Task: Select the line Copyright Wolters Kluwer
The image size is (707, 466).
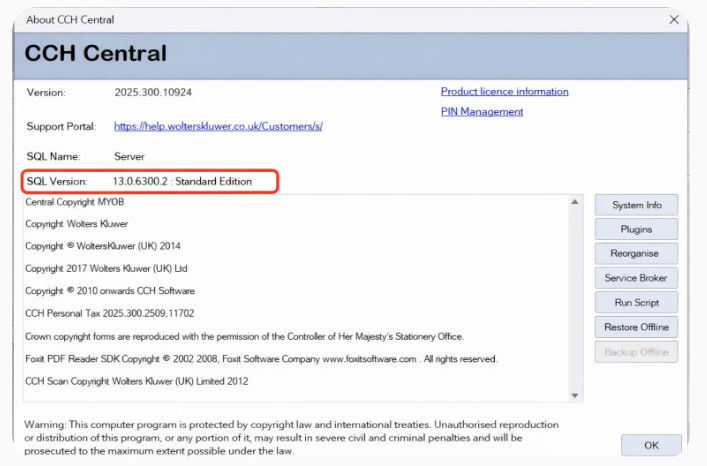Action: tap(77, 224)
